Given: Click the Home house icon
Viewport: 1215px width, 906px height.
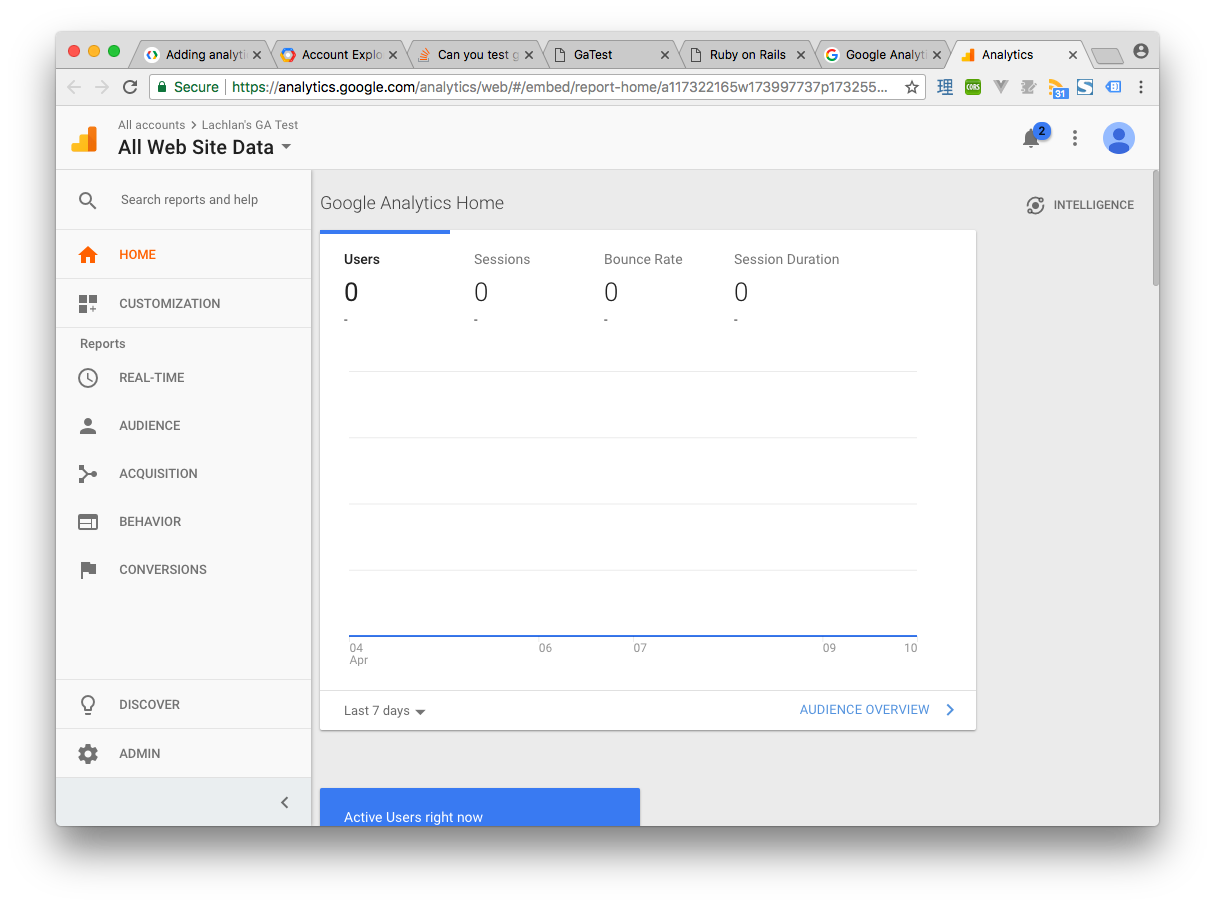Looking at the screenshot, I should click(88, 255).
